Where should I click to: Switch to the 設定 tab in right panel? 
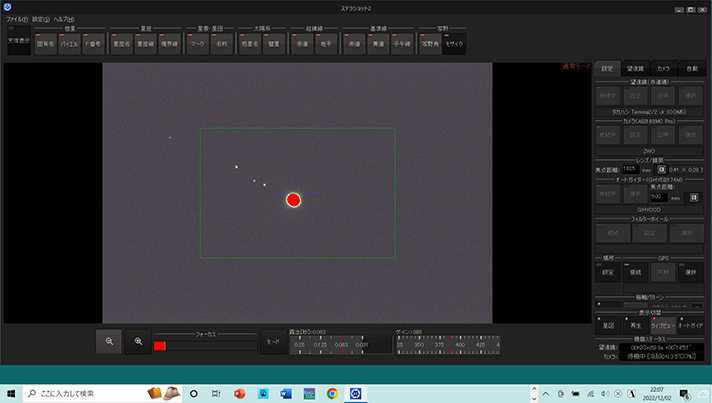607,69
